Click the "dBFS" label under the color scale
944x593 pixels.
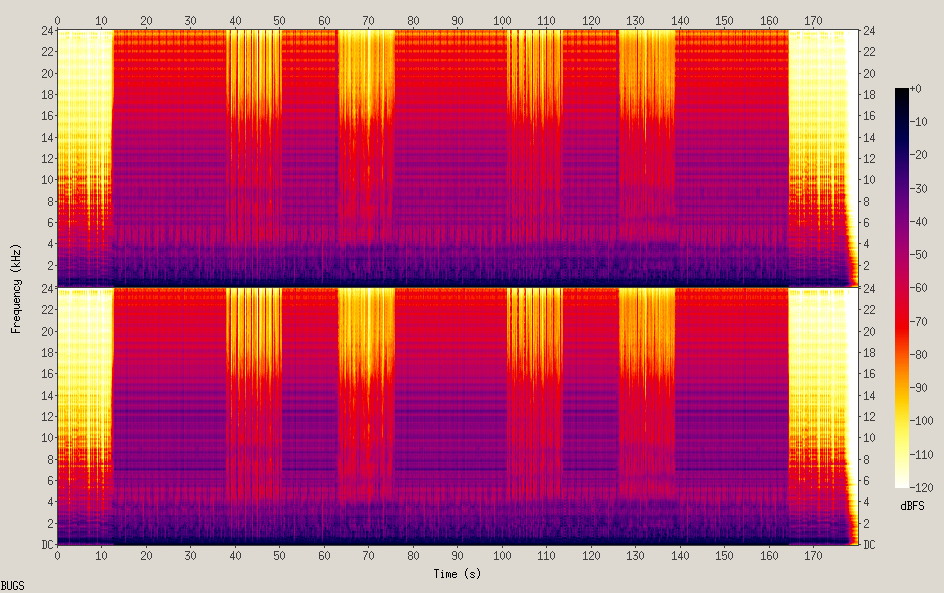(x=911, y=506)
